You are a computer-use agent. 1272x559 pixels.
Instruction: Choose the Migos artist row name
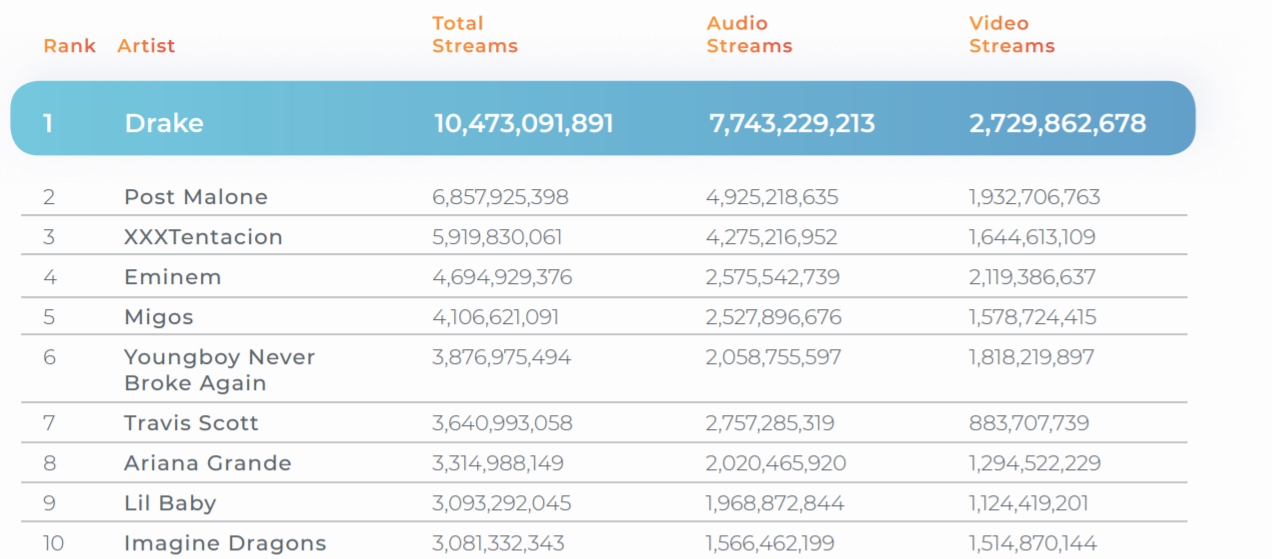158,317
